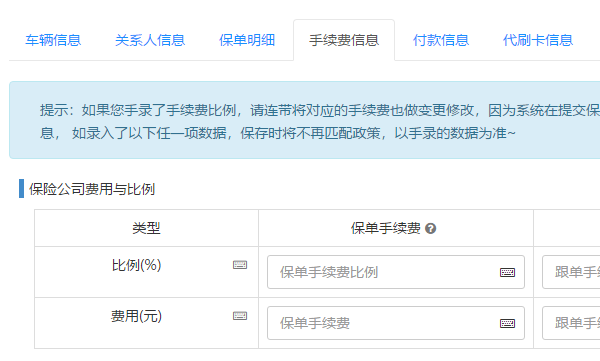Go to the 付款信息 tab
Screen dimensions: 600x361
(441, 40)
